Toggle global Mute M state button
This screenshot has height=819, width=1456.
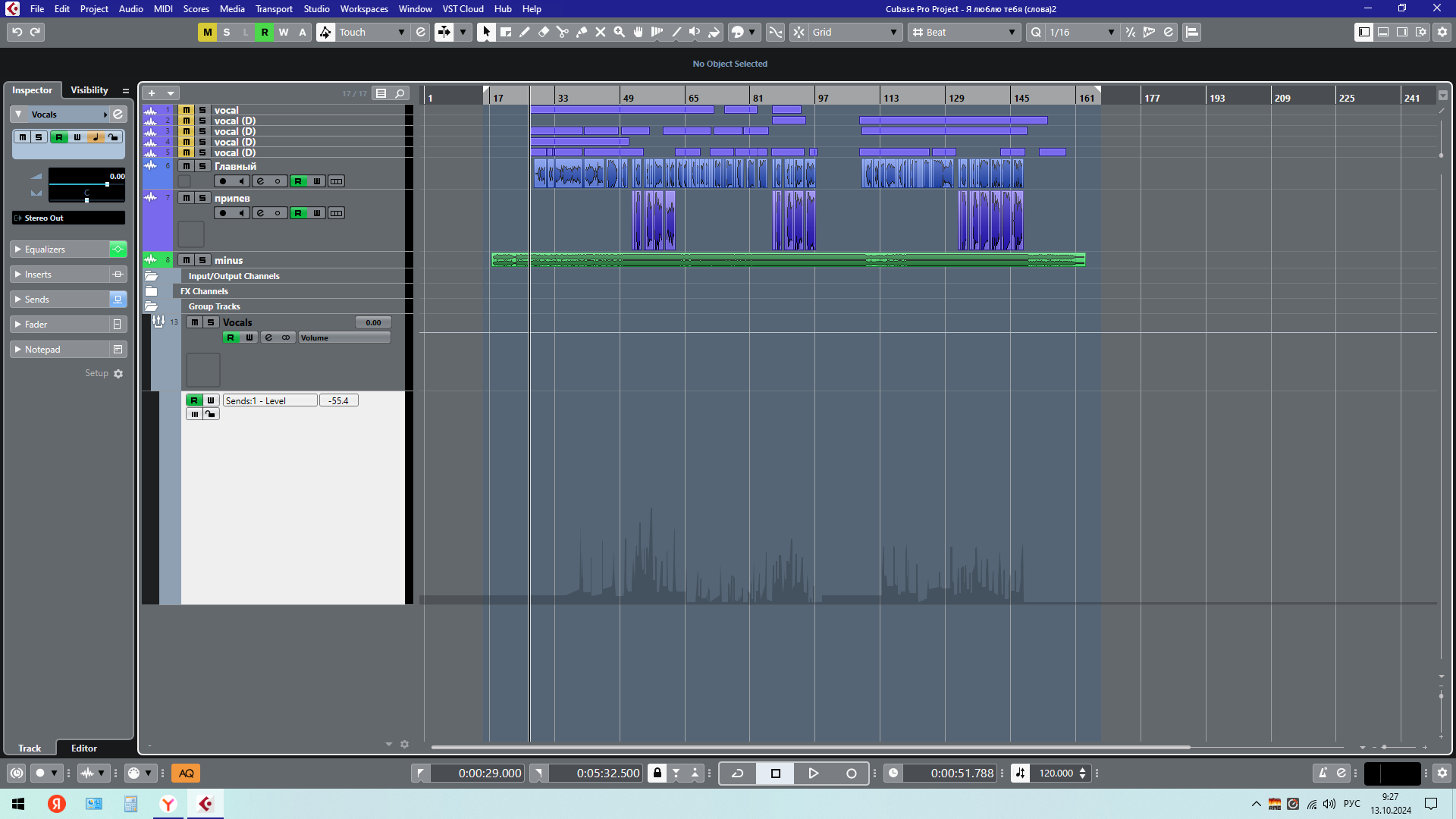[207, 32]
